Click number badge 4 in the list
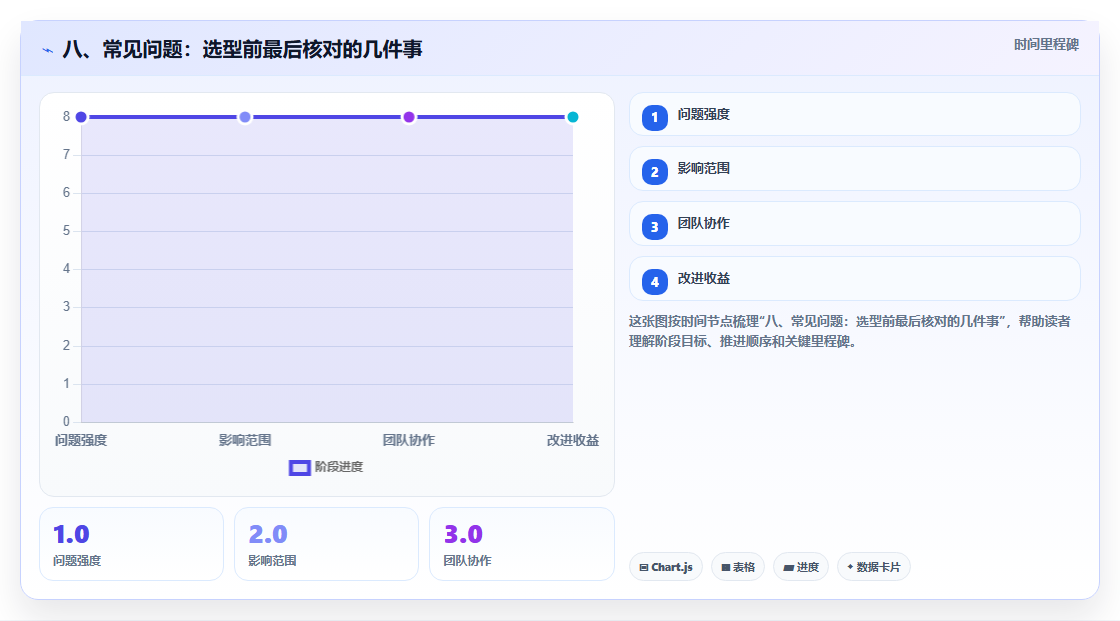Image resolution: width=1120 pixels, height=621 pixels. coord(654,282)
